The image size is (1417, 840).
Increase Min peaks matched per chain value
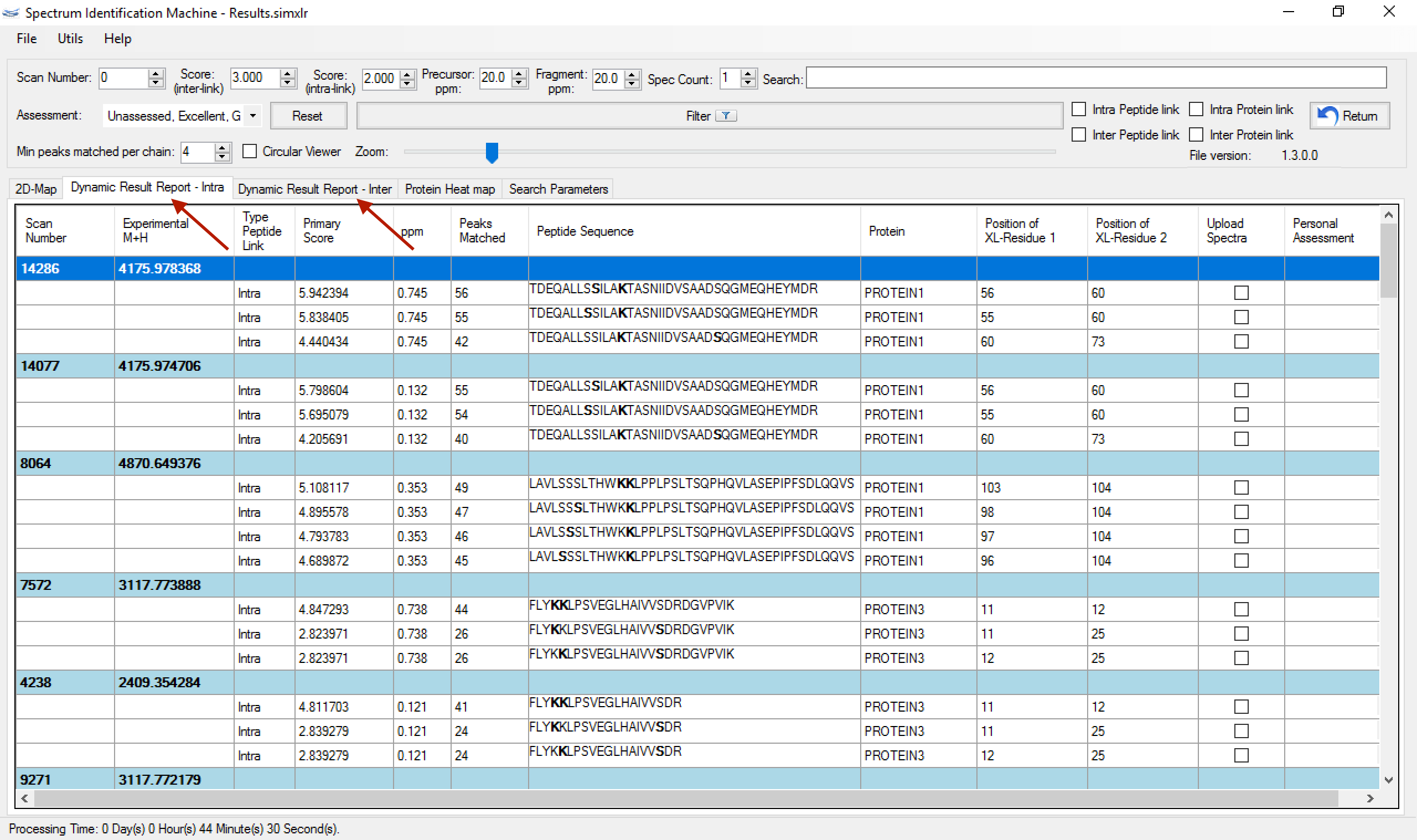[x=222, y=147]
